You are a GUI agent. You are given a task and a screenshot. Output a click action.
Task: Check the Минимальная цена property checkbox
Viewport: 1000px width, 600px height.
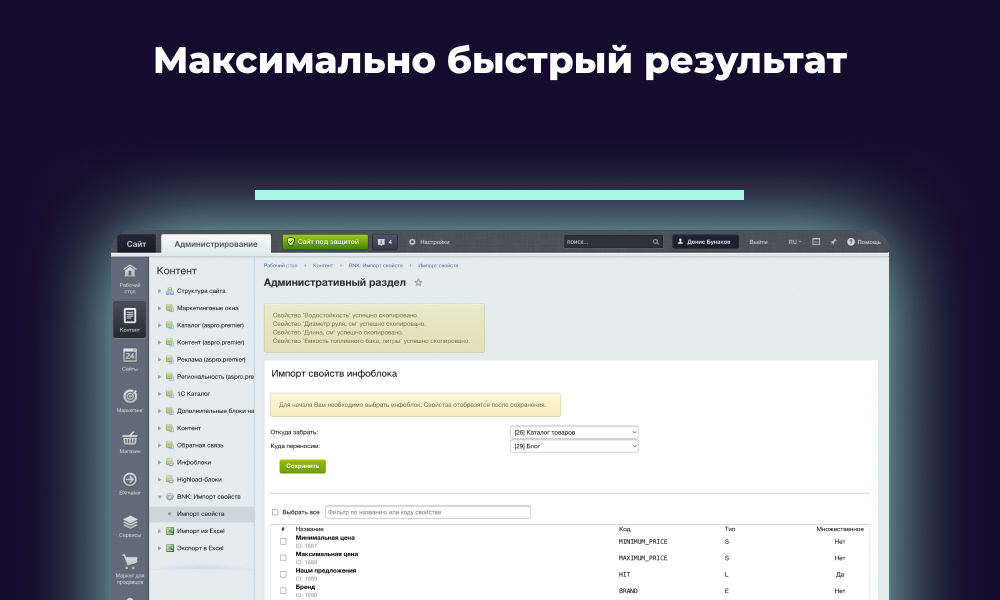[283, 541]
